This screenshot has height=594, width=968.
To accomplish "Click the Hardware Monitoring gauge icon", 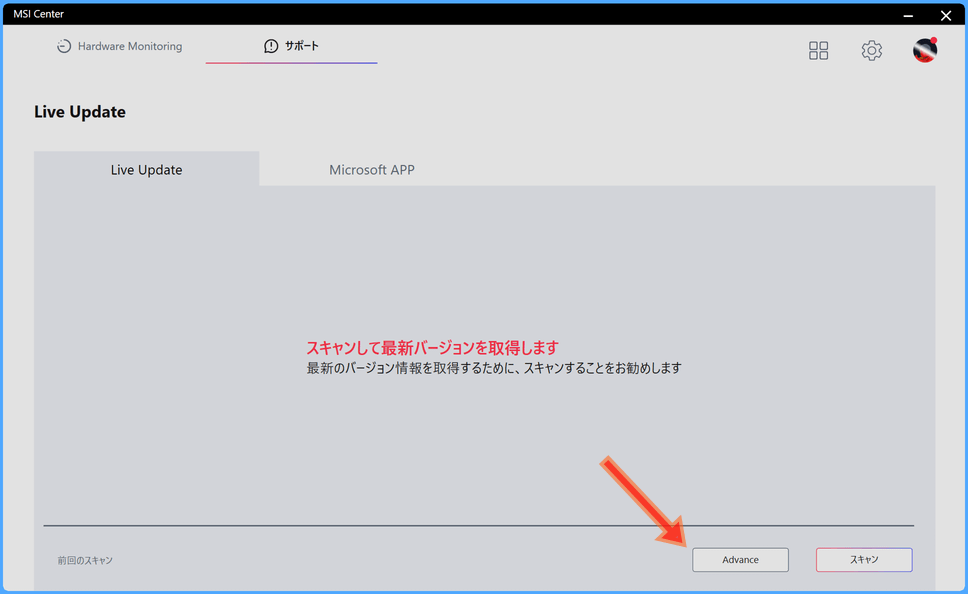I will [64, 46].
